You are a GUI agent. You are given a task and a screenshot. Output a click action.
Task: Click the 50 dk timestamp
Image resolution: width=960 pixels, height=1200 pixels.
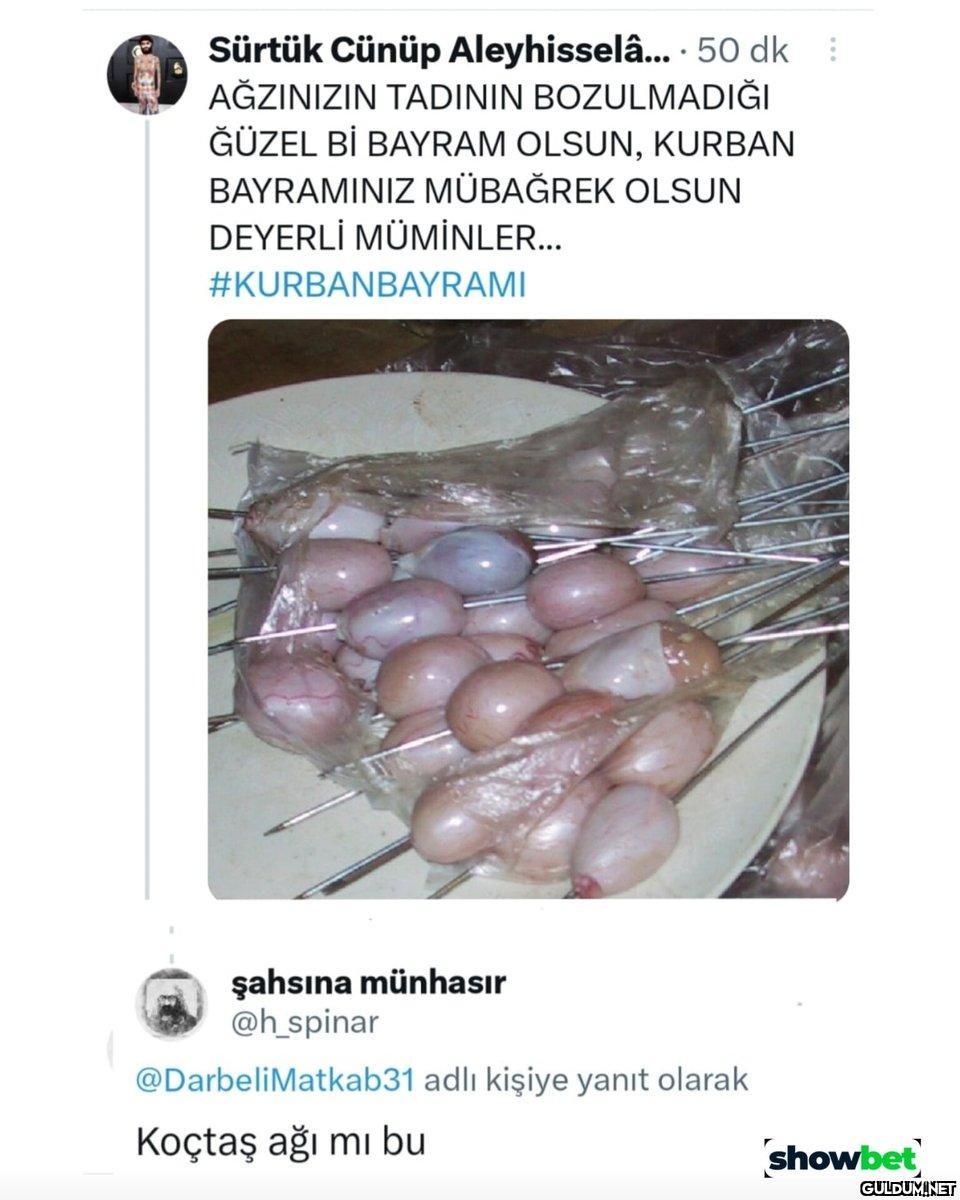click(742, 50)
